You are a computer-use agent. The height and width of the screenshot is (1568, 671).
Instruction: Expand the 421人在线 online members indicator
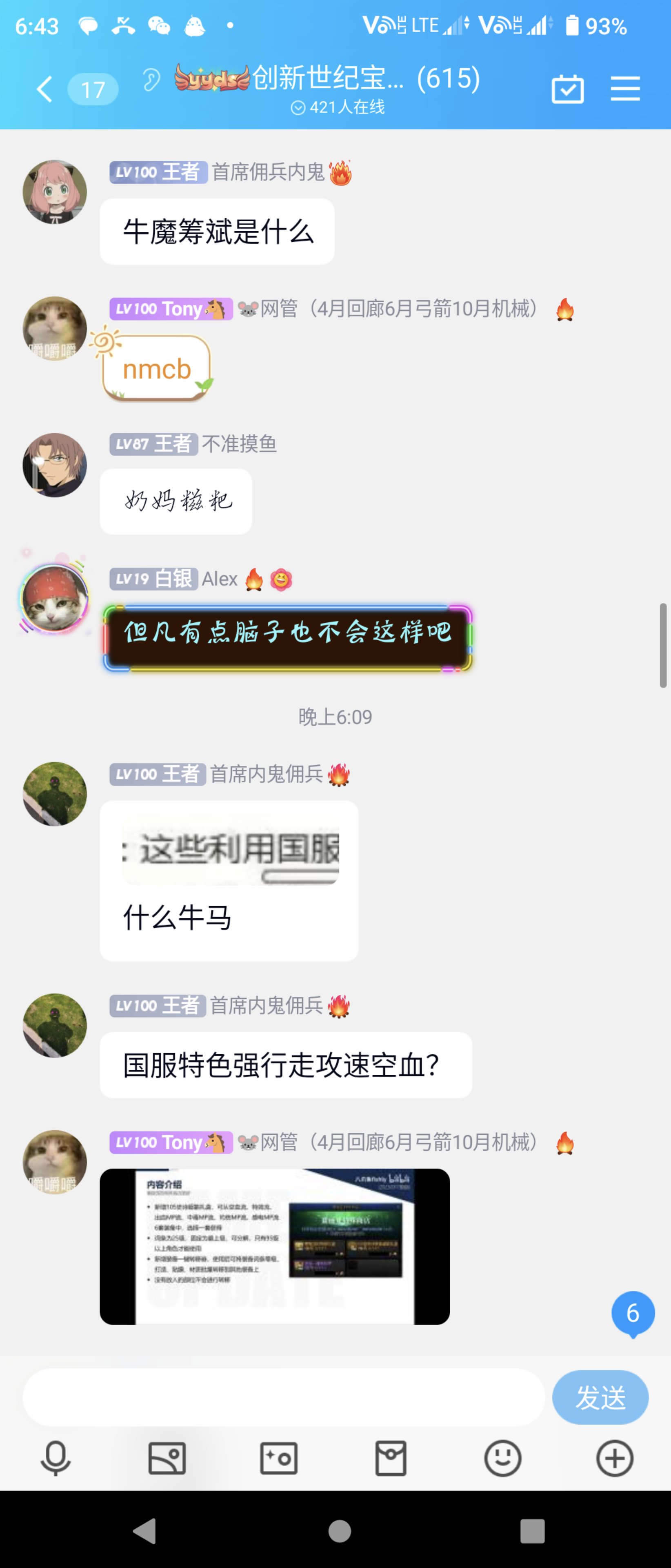point(338,107)
